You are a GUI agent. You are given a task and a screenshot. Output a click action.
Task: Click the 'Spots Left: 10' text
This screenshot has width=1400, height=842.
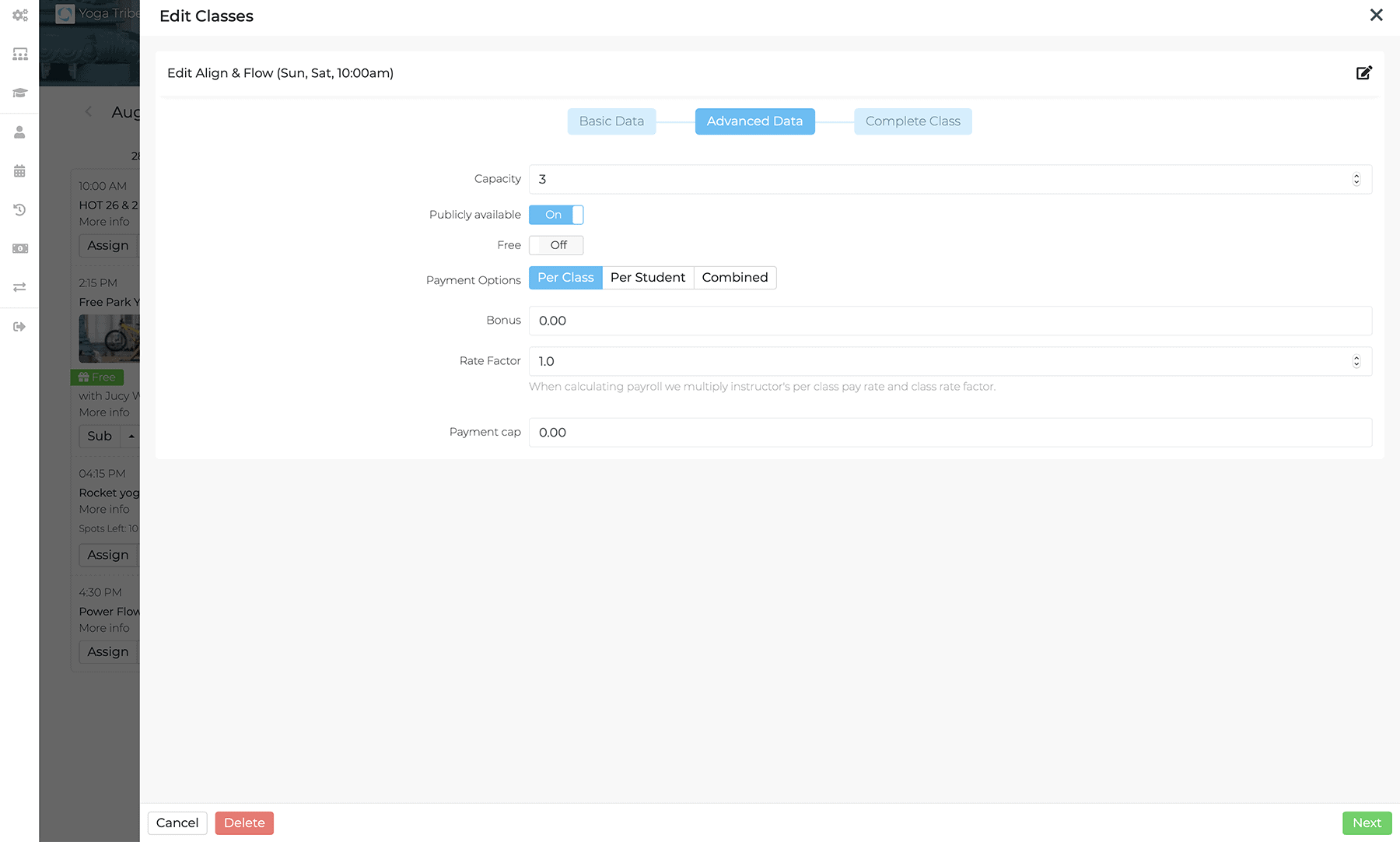(108, 528)
